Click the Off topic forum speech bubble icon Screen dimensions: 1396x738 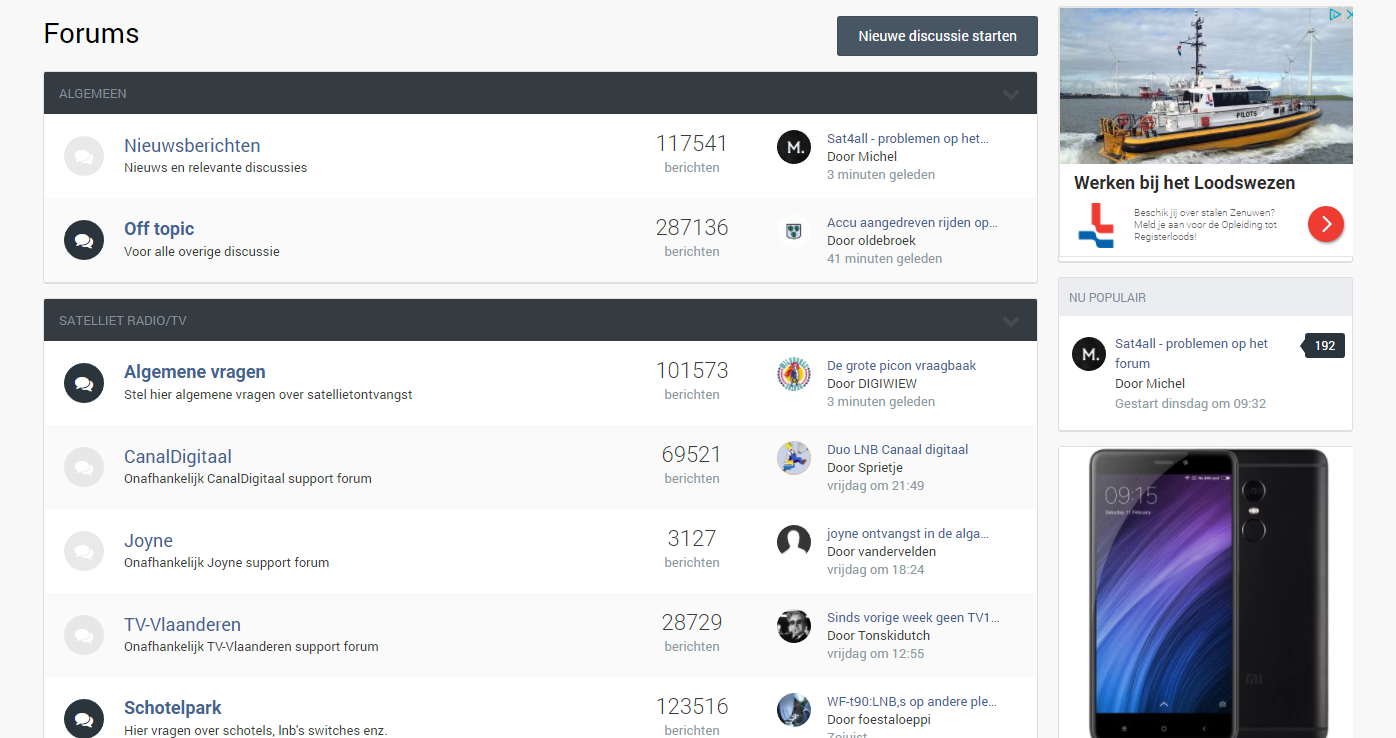coord(84,240)
